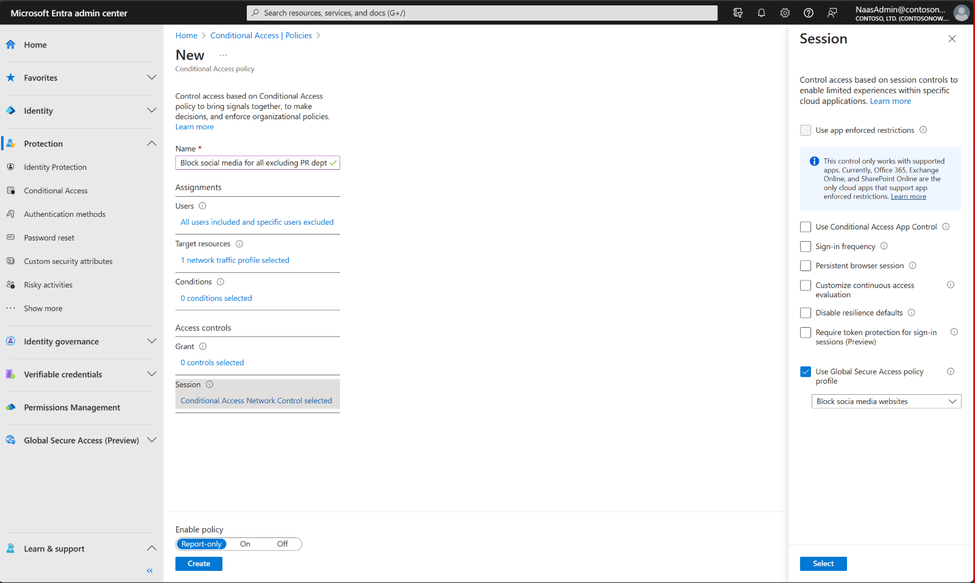Click the policy Name input field
The height and width of the screenshot is (583, 975).
(257, 163)
